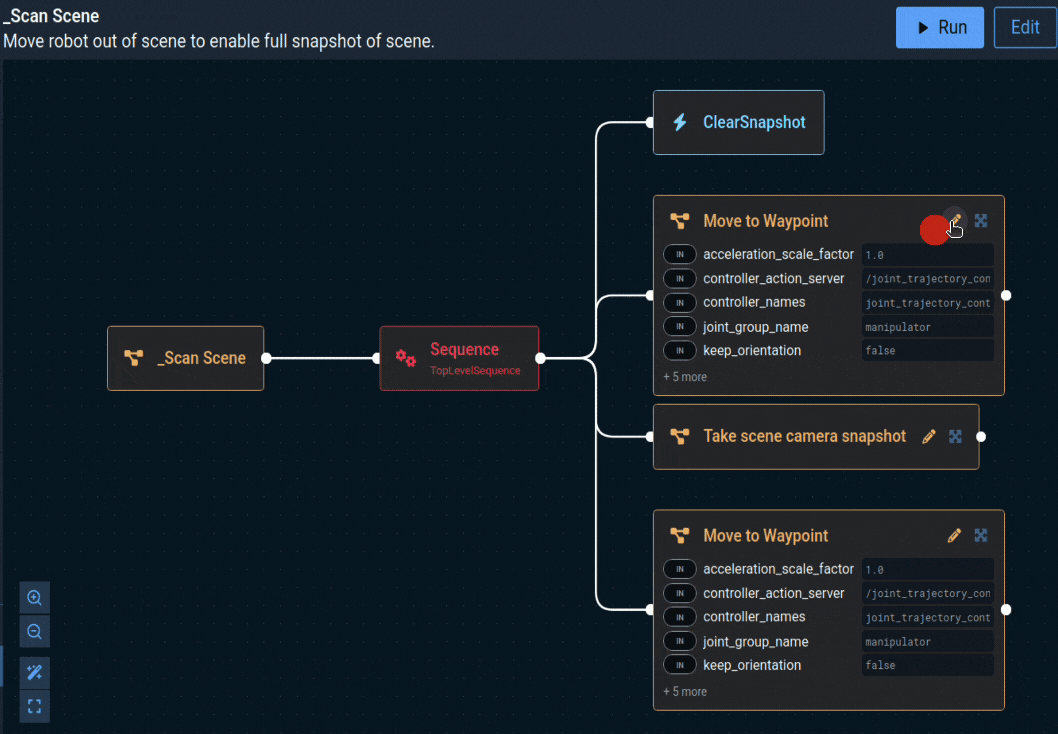
Task: Click IN port of joint_group_name in bottom waypoint
Action: point(679,641)
